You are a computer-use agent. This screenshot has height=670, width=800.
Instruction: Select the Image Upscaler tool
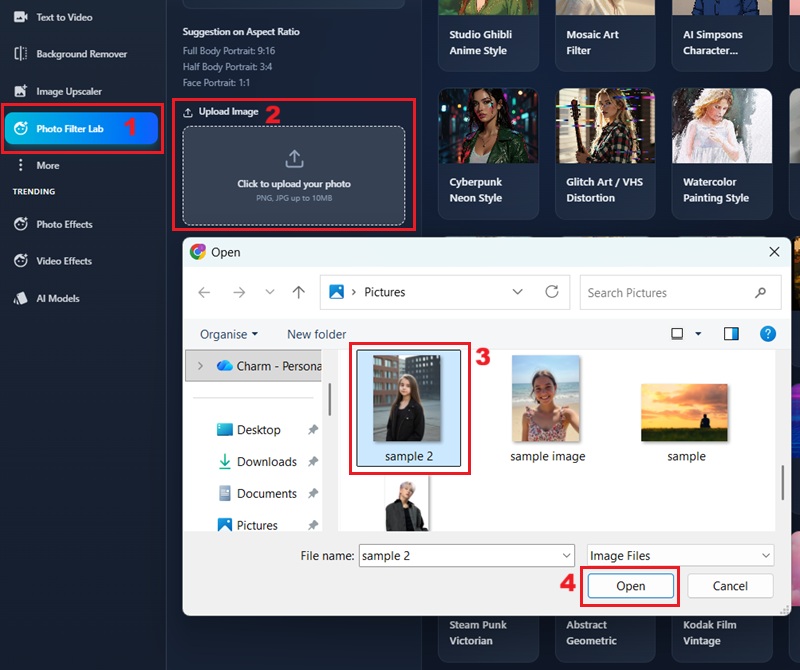click(x=60, y=91)
